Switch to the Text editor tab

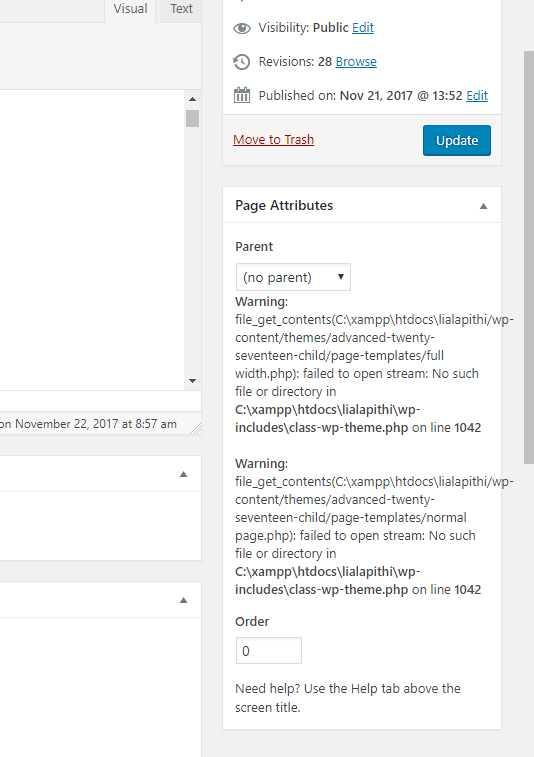[181, 9]
